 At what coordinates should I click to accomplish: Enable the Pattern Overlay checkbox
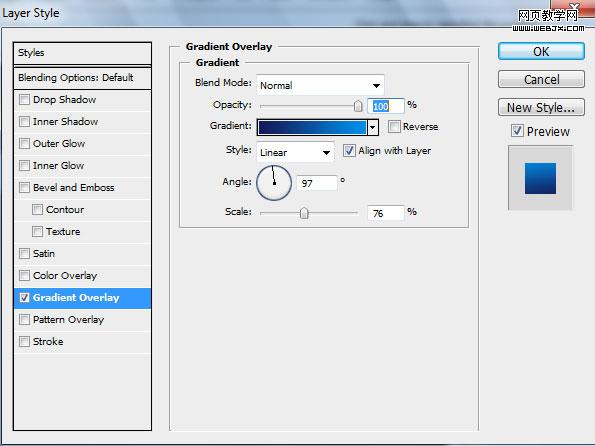point(24,320)
